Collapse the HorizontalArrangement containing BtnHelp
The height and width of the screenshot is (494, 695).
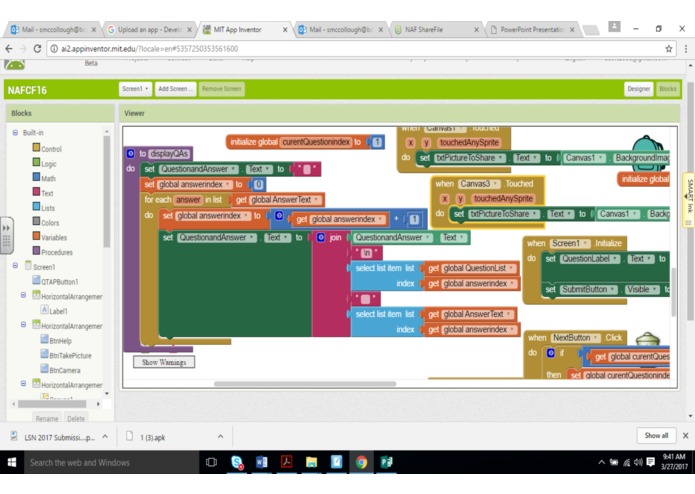tap(23, 325)
